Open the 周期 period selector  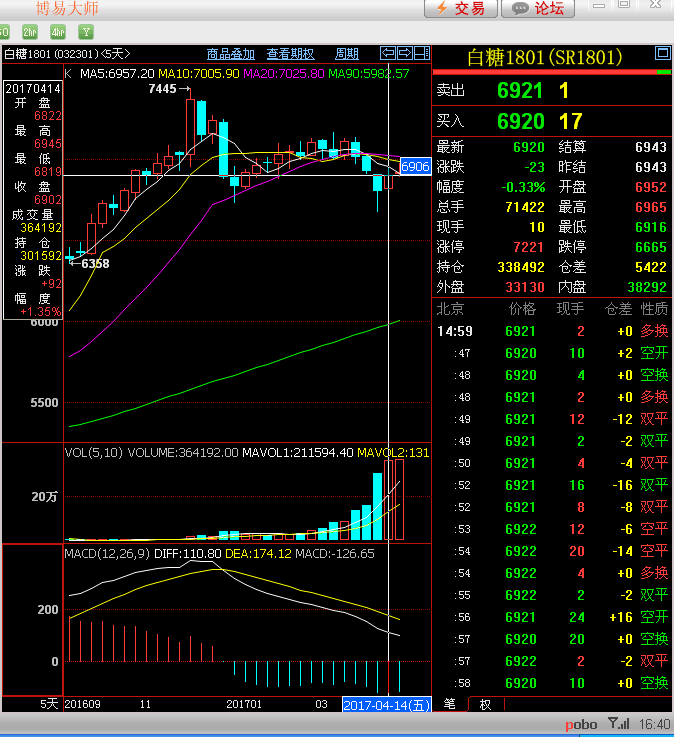(x=346, y=54)
